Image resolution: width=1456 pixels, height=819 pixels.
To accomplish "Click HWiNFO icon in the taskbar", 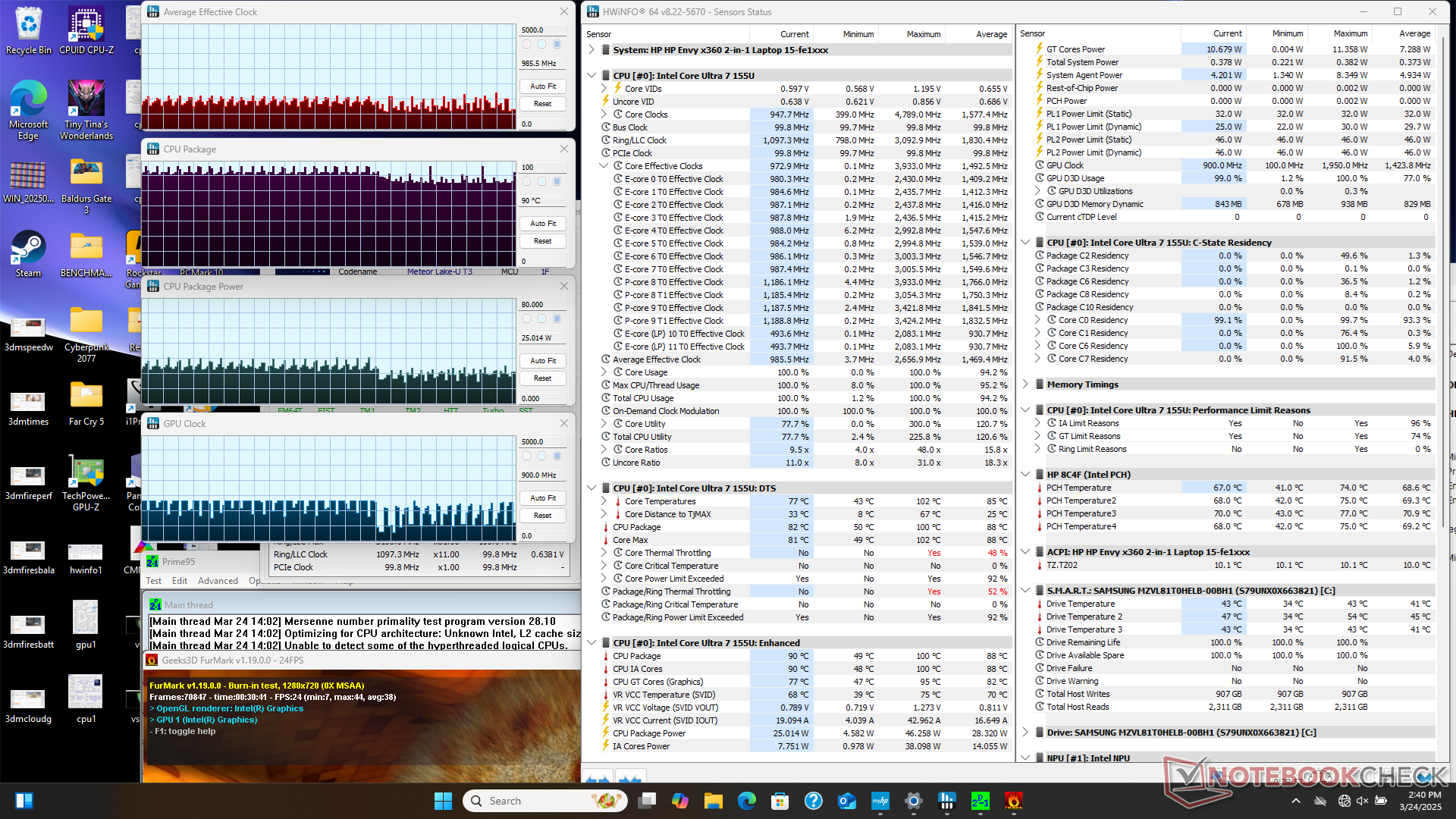I will 946,801.
